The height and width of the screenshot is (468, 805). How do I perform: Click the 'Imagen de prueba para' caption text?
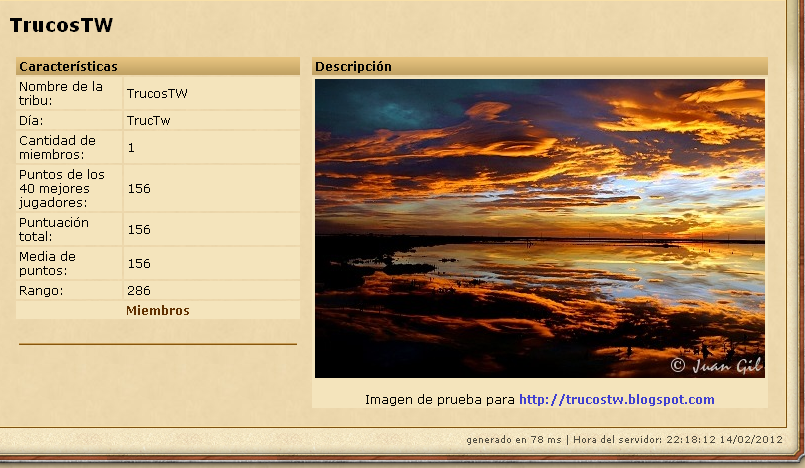(x=440, y=399)
